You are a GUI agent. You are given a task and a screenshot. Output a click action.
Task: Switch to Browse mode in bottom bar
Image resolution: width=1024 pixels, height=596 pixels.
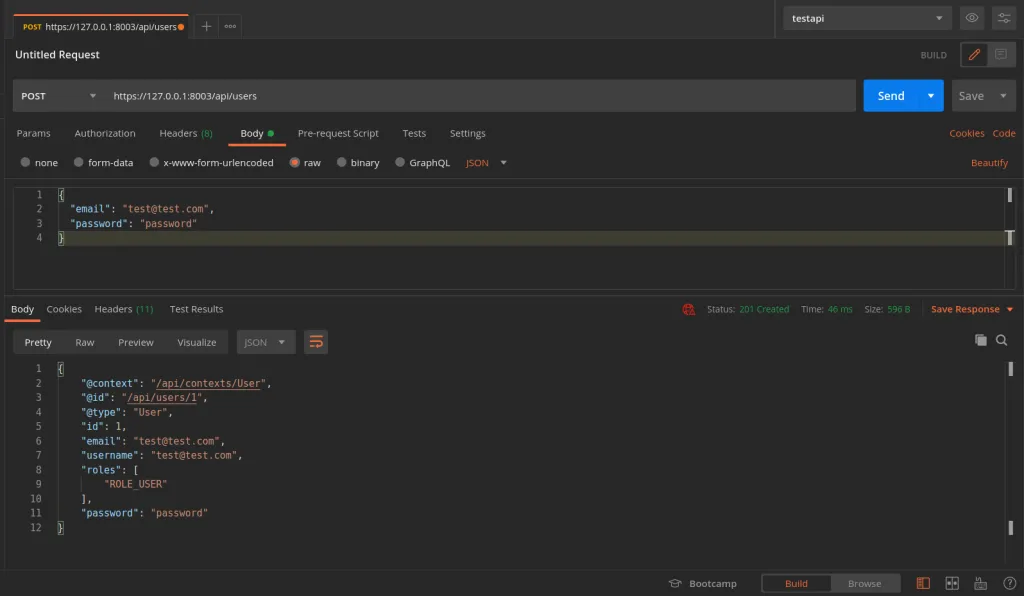(864, 584)
